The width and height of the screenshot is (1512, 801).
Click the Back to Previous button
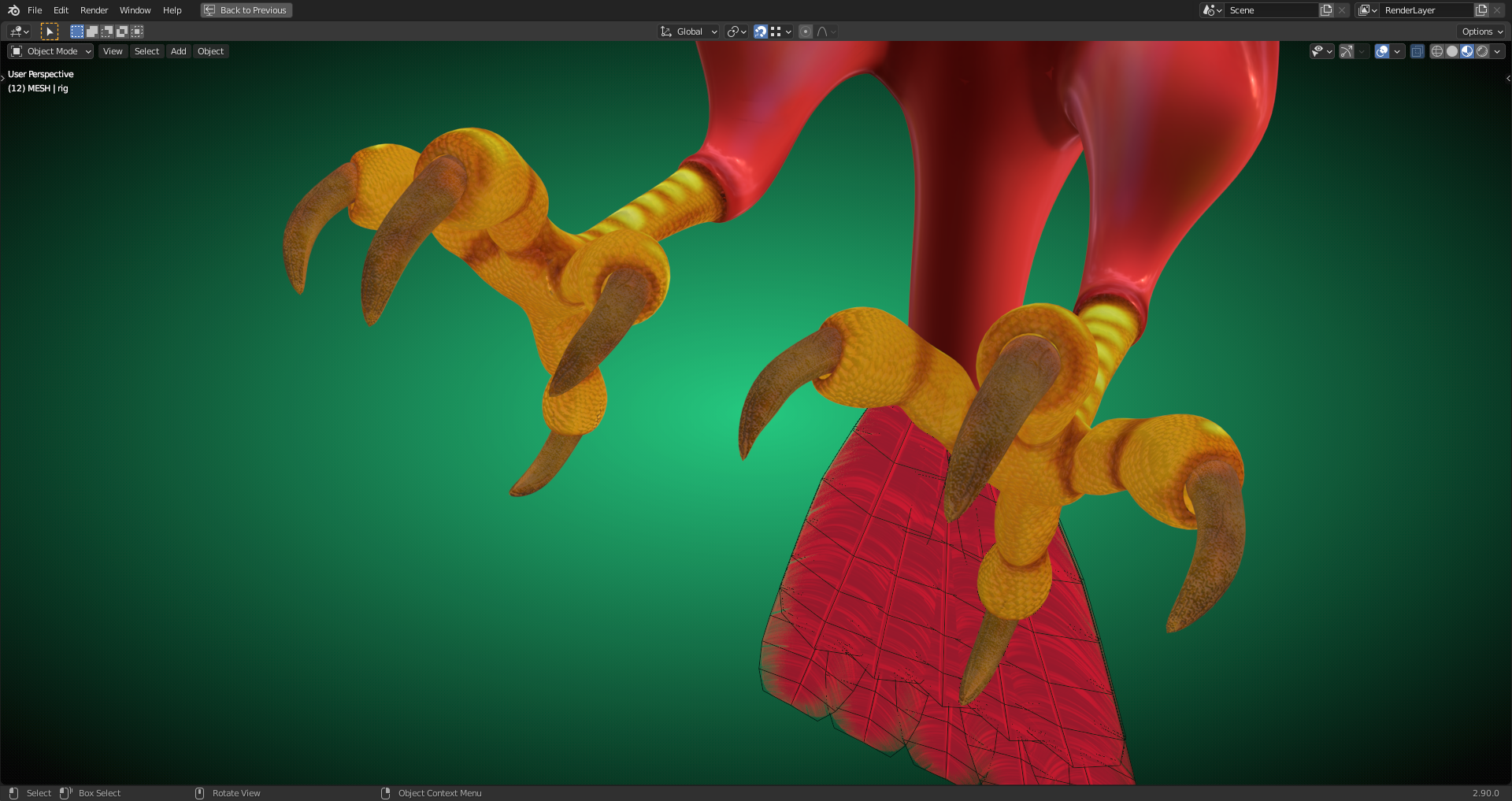246,10
